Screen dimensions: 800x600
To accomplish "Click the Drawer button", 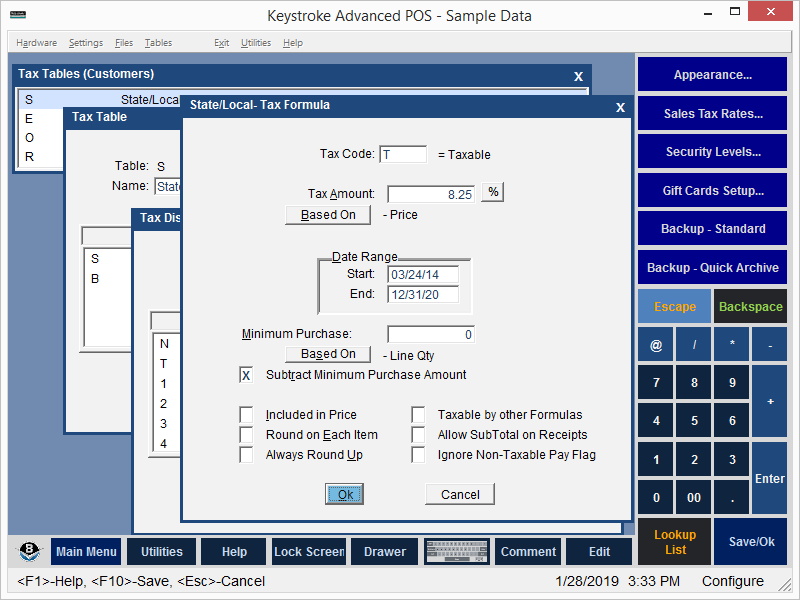I will [385, 552].
